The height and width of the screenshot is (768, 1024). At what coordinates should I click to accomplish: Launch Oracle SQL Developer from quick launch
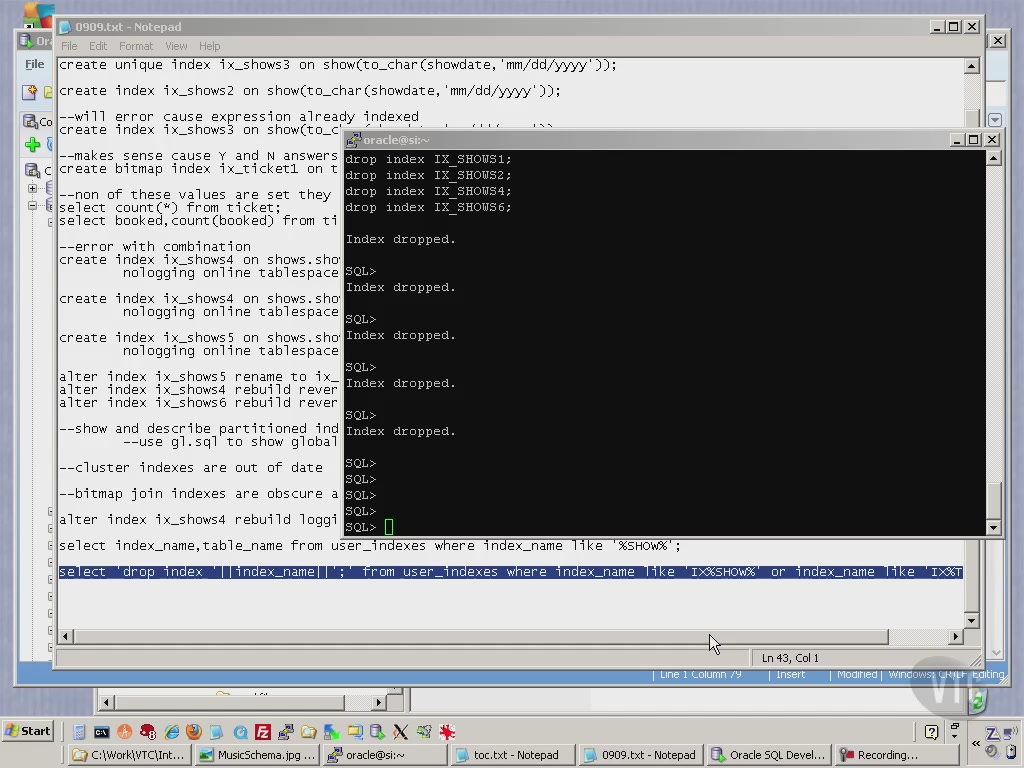[377, 732]
